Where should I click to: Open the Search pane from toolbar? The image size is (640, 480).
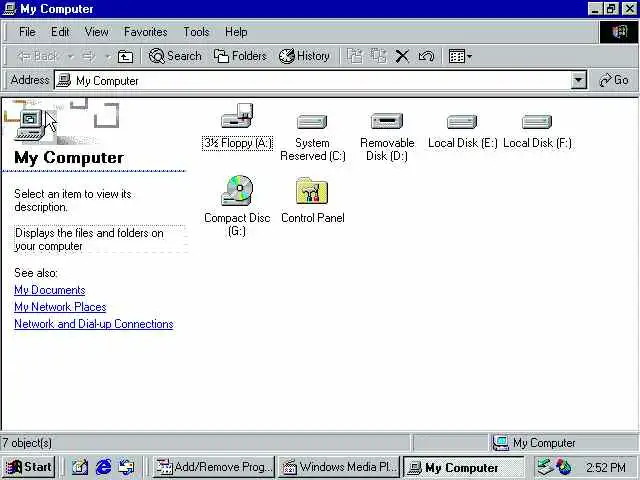click(x=175, y=56)
